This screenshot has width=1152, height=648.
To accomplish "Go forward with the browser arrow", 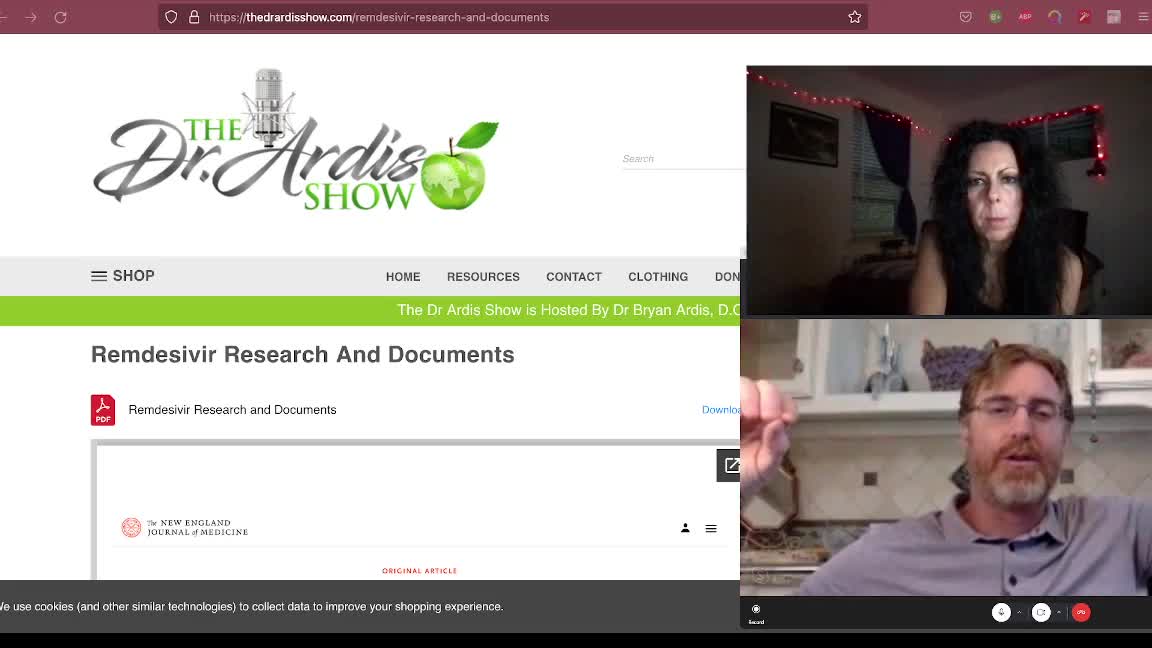I will click(31, 17).
